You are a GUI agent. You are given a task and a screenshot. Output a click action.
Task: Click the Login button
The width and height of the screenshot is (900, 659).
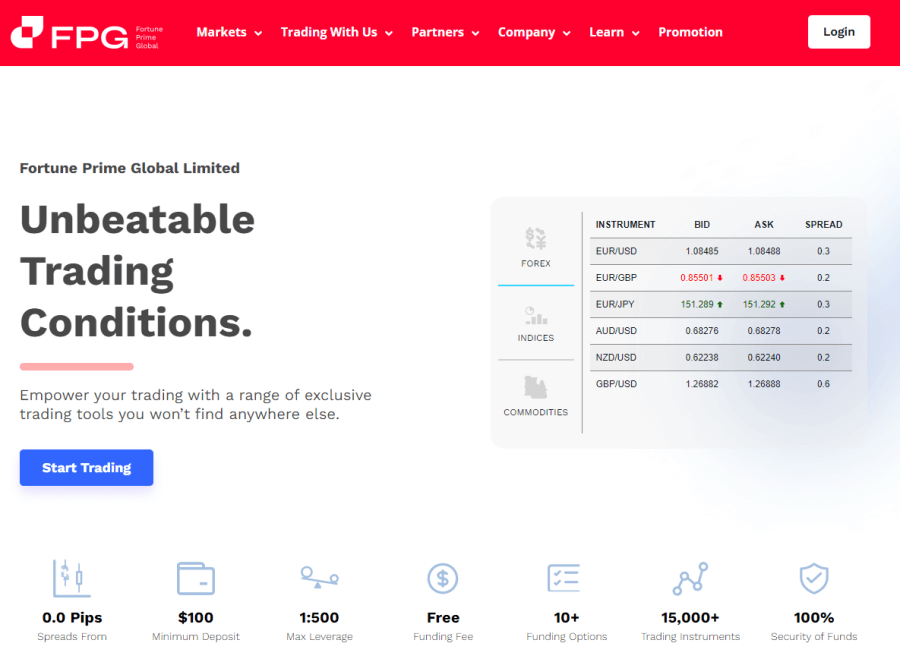pos(839,32)
